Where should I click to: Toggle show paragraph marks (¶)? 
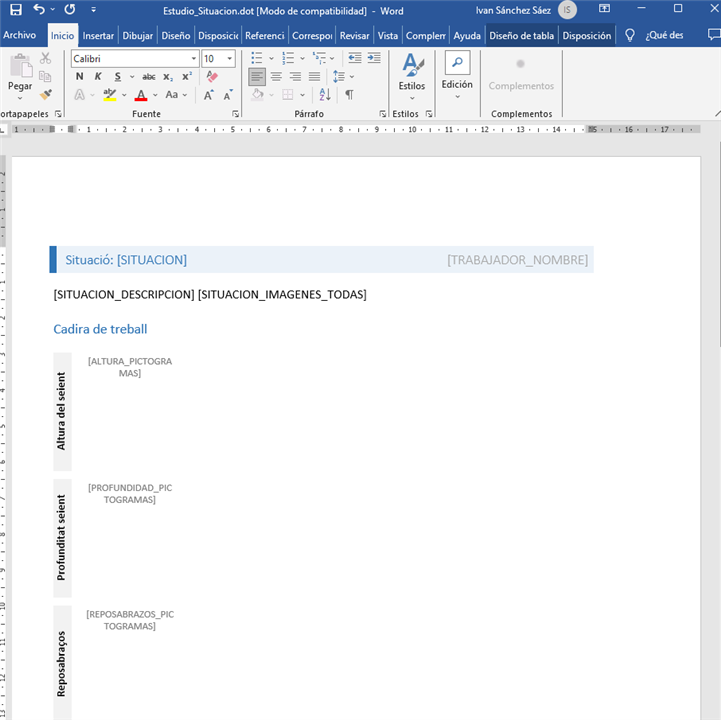349,95
